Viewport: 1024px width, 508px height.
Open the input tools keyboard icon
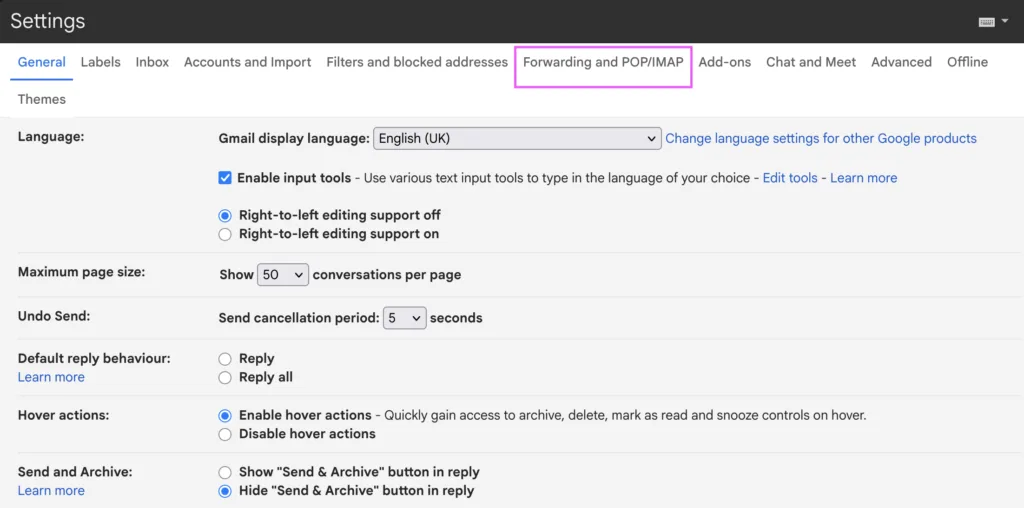pos(986,22)
